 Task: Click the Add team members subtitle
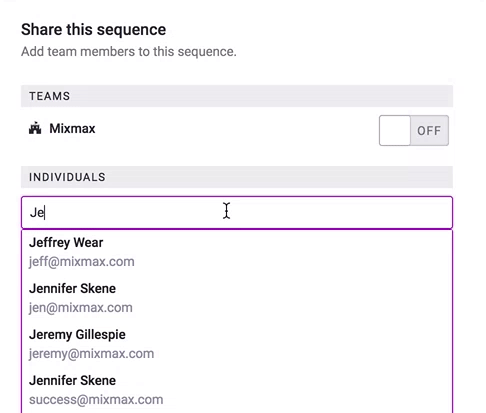pos(129,52)
